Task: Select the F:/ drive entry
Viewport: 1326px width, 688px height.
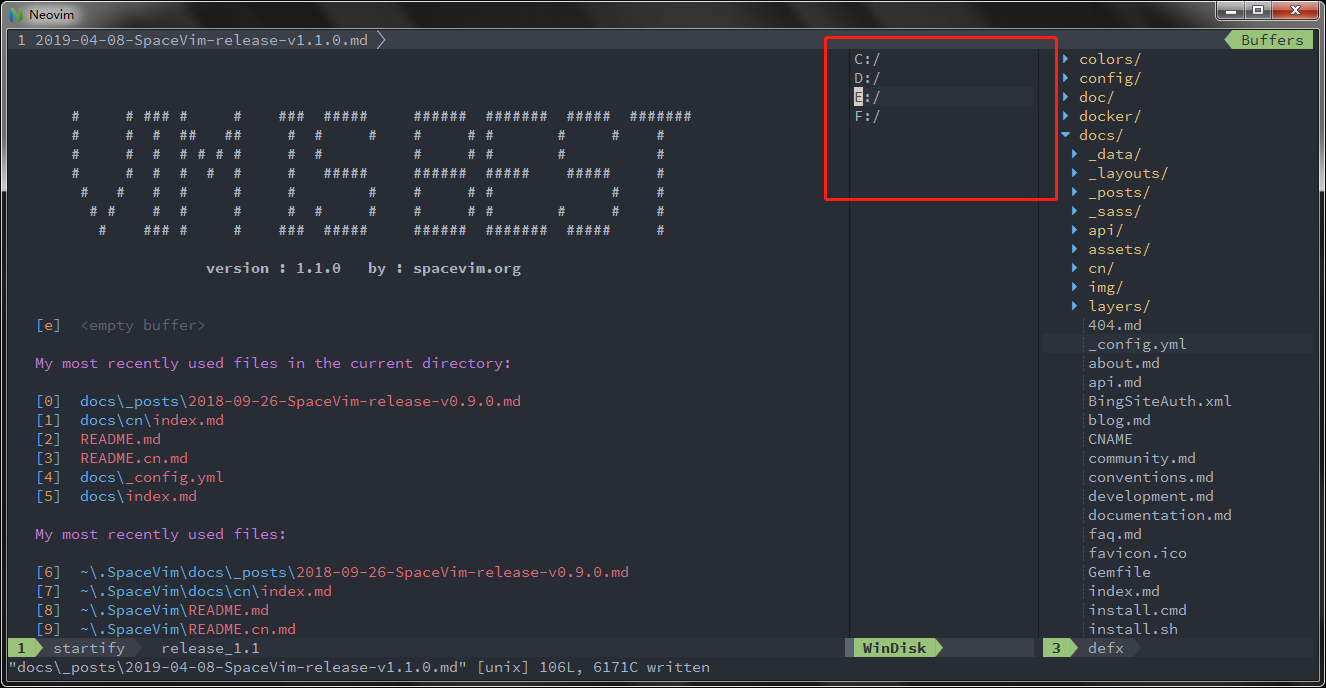Action: pyautogui.click(x=867, y=116)
